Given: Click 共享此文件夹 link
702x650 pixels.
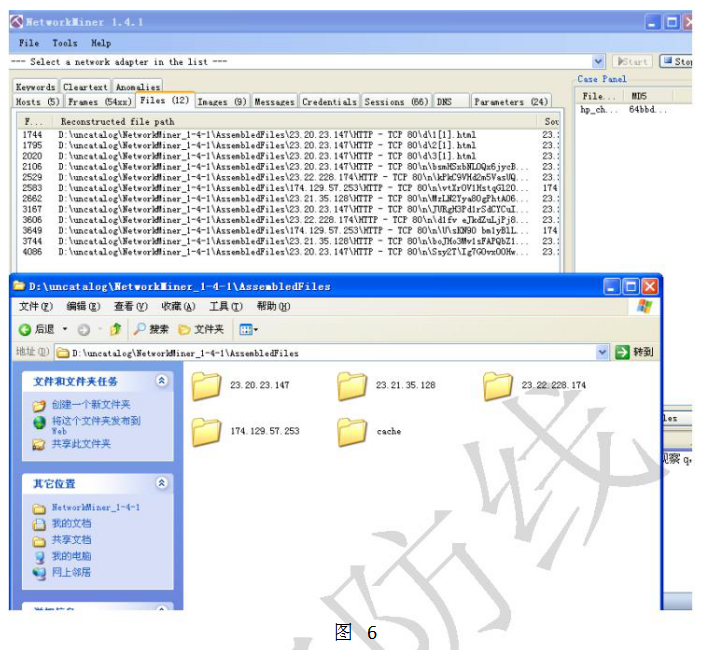Looking at the screenshot, I should 81,444.
